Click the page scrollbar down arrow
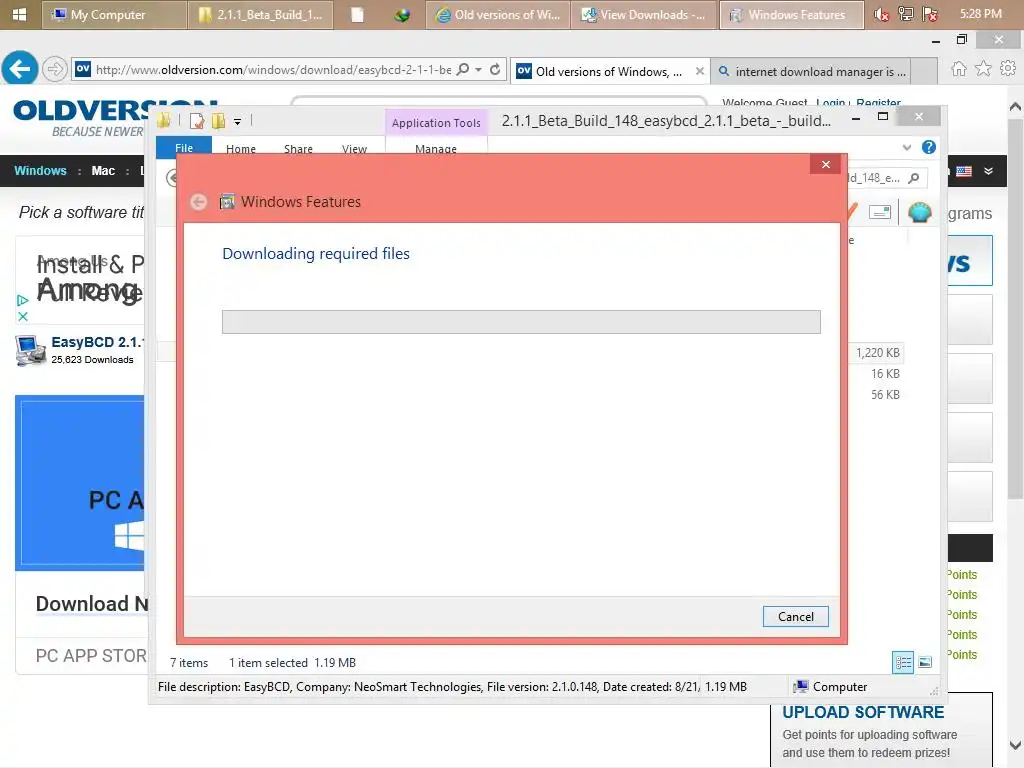 pyautogui.click(x=1015, y=745)
